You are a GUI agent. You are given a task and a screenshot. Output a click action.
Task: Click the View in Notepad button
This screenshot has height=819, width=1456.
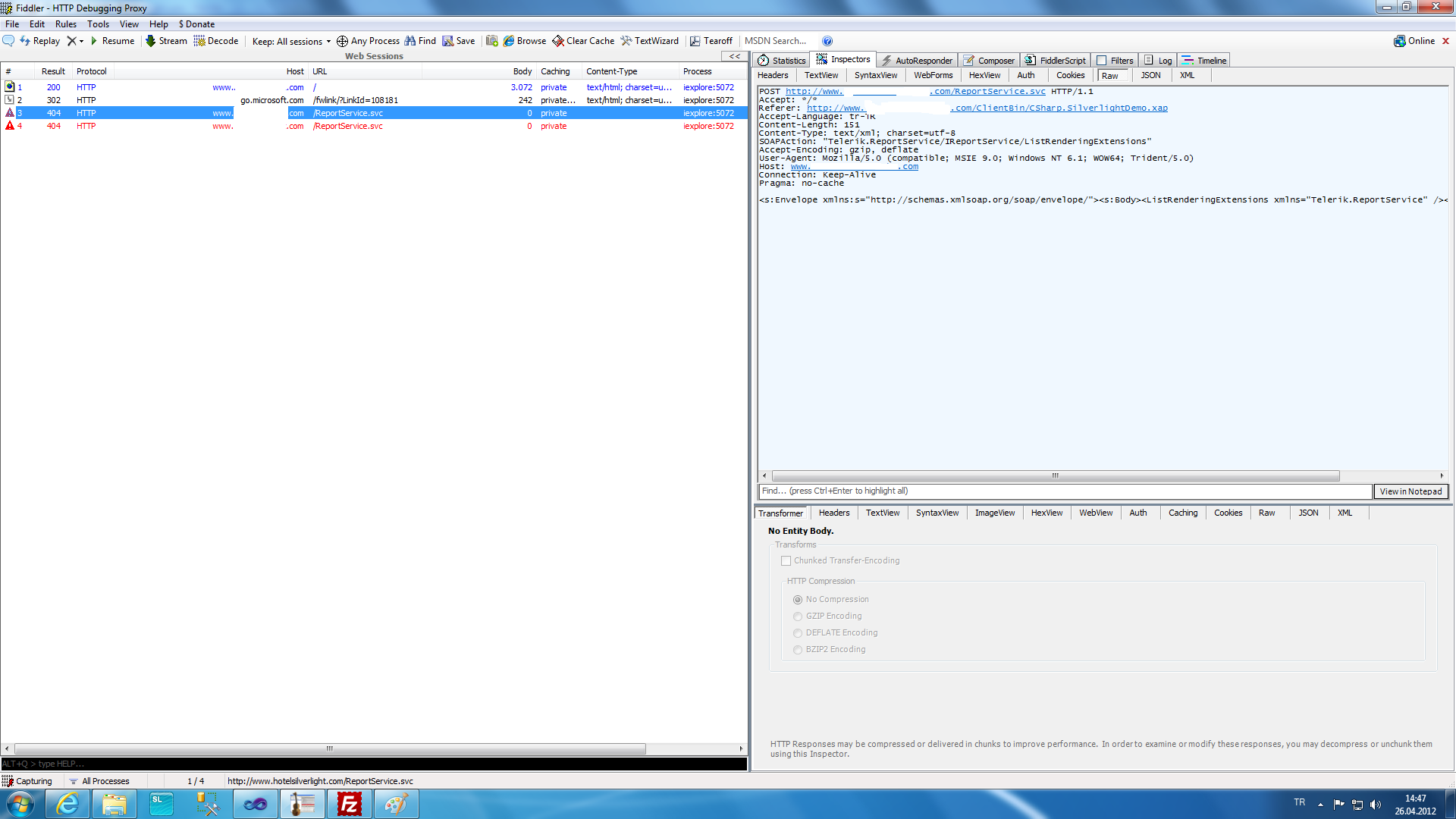[x=1410, y=491]
